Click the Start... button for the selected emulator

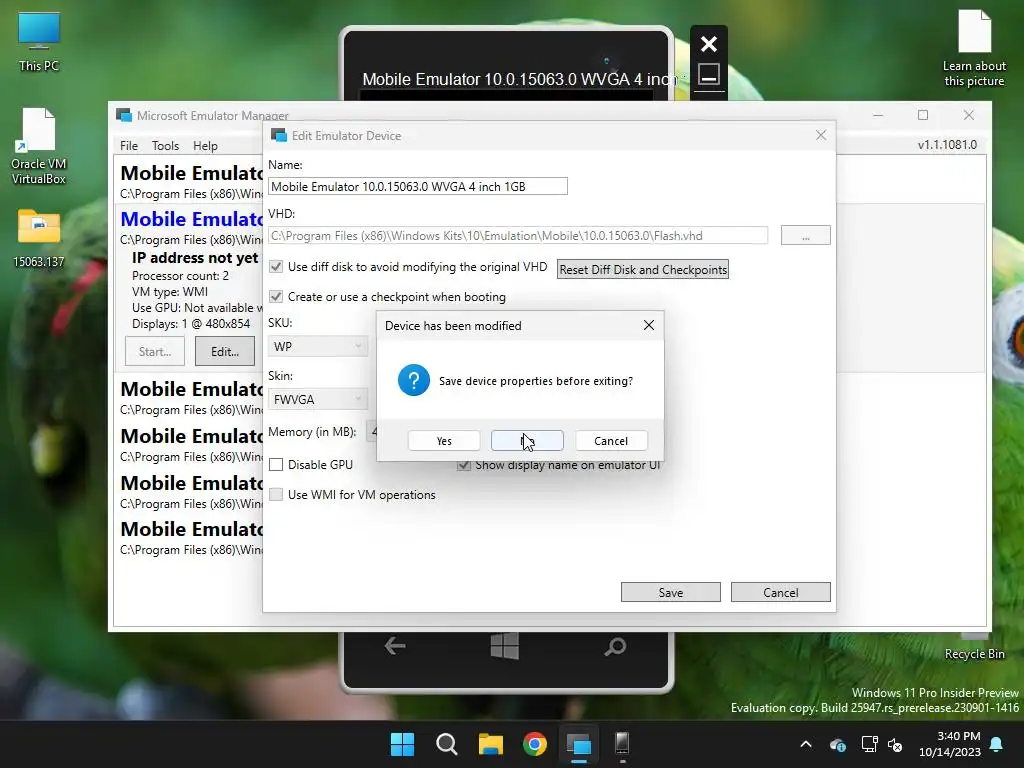click(x=155, y=351)
